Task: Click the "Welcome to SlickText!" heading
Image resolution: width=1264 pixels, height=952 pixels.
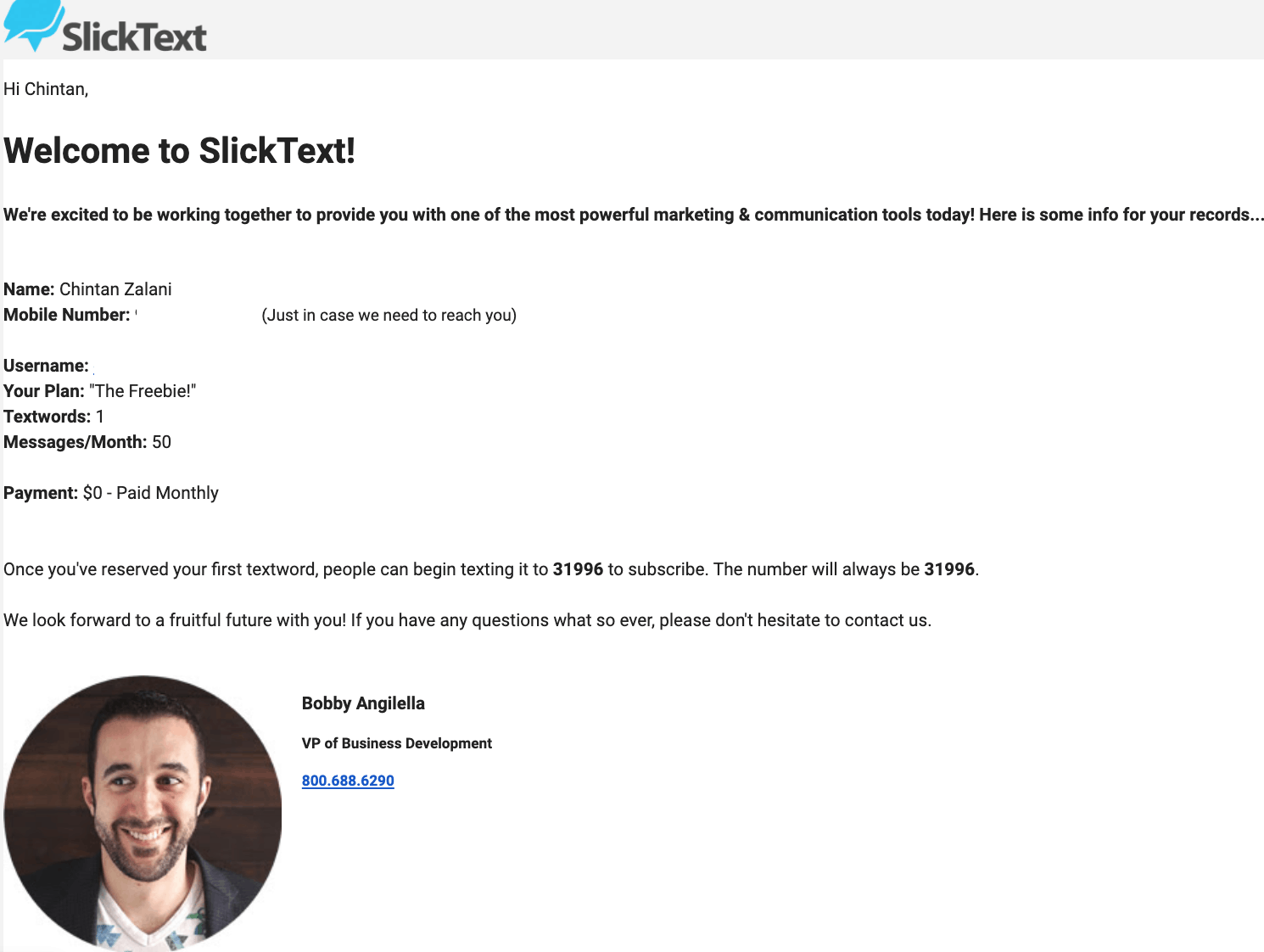Action: click(179, 151)
